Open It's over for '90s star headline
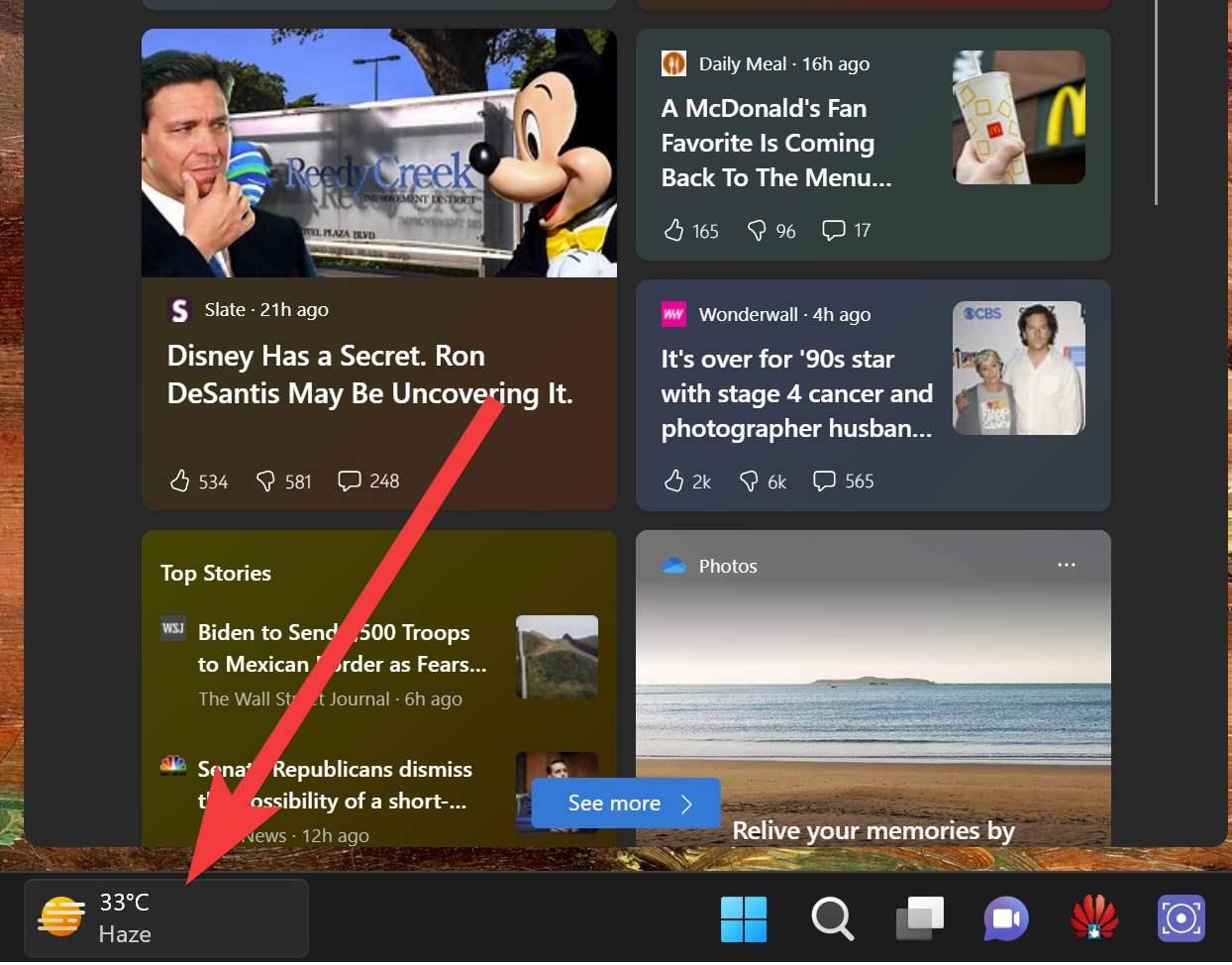 pos(797,393)
